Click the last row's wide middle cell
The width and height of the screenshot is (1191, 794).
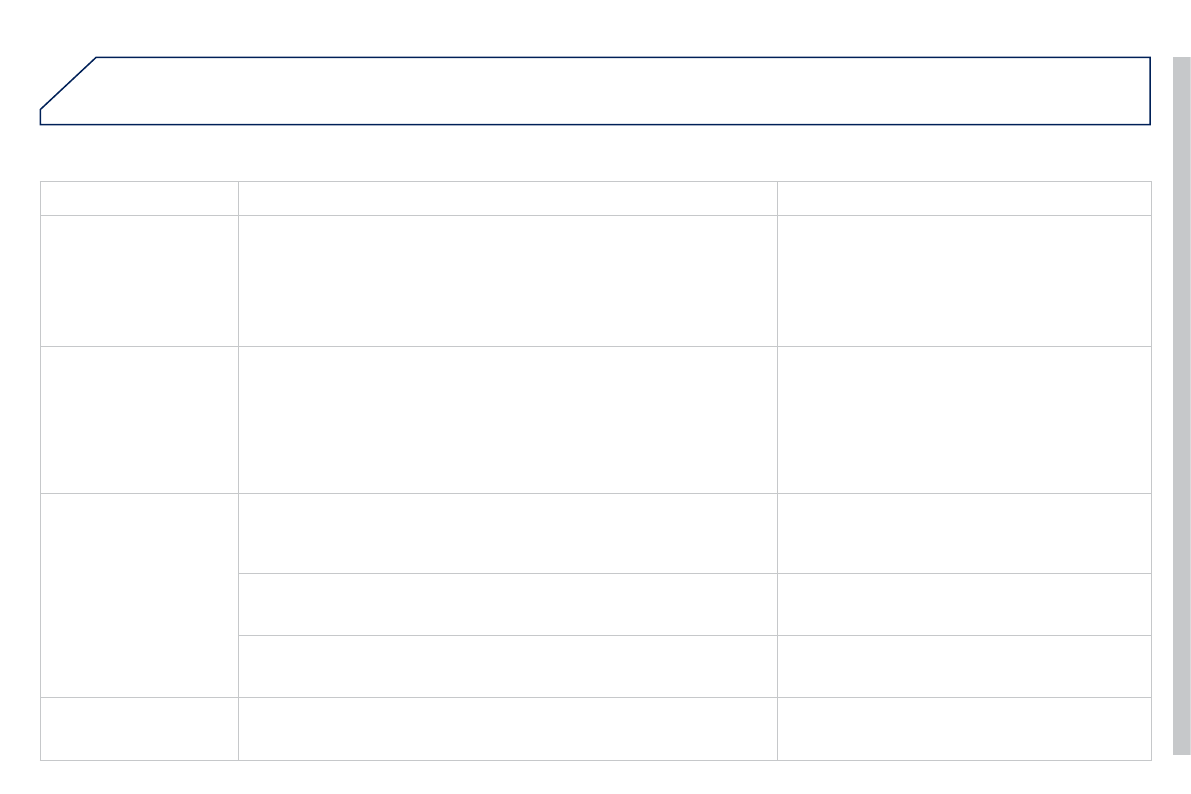[507, 729]
